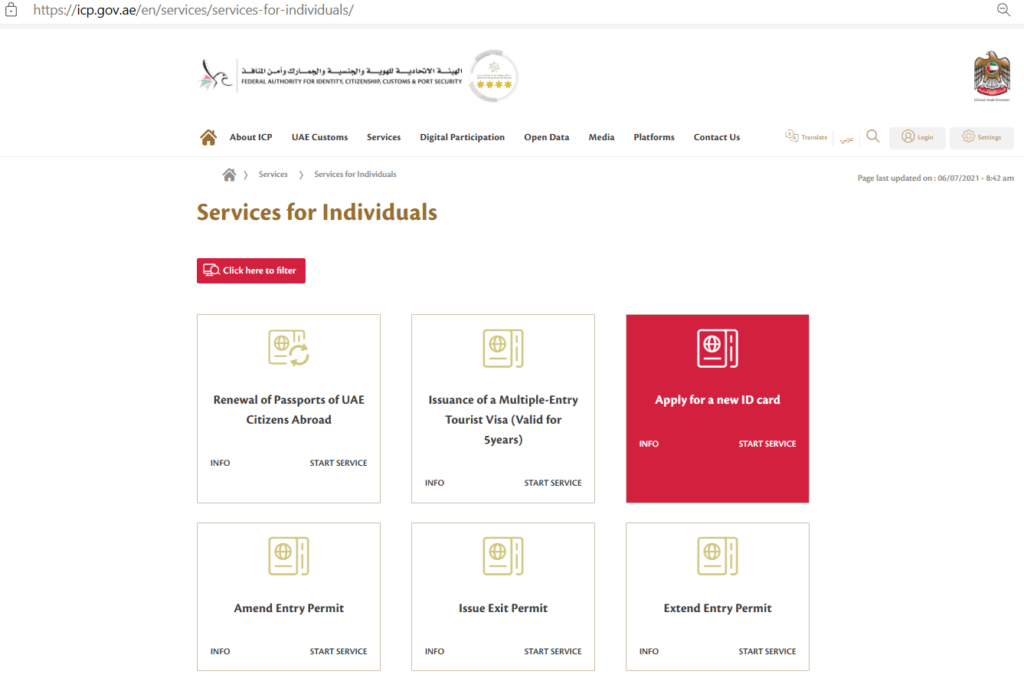Click the Amend Entry Permit card icon
The width and height of the screenshot is (1024, 678).
[x=288, y=556]
